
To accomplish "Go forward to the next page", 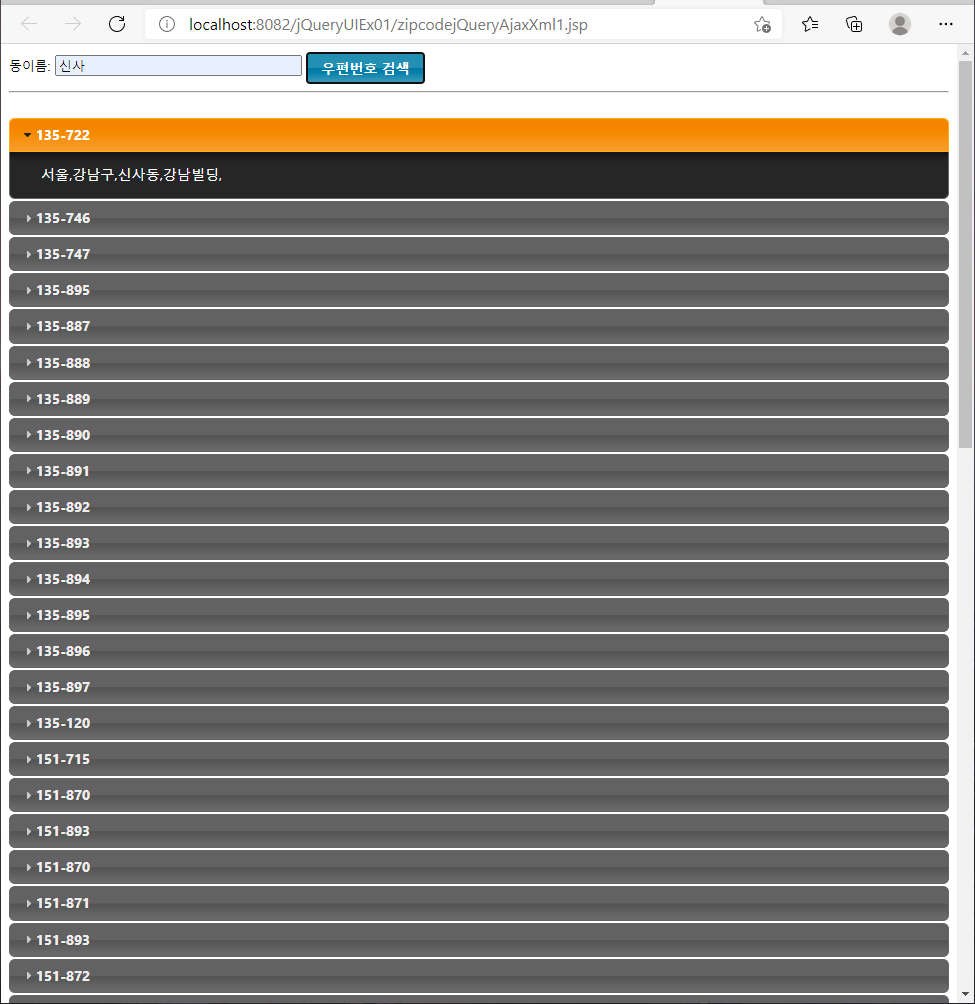I will pyautogui.click(x=73, y=24).
